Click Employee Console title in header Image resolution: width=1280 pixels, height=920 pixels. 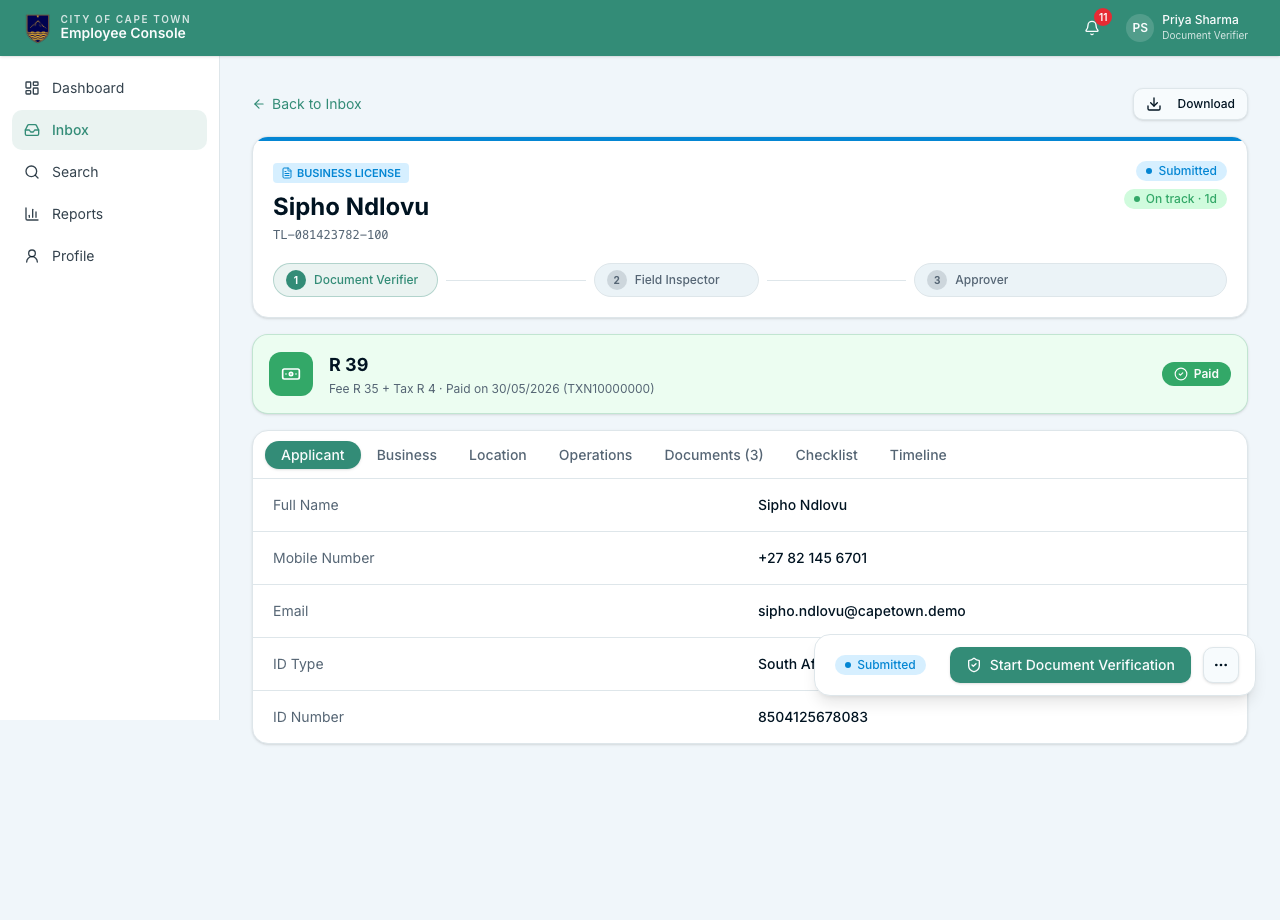coord(123,34)
